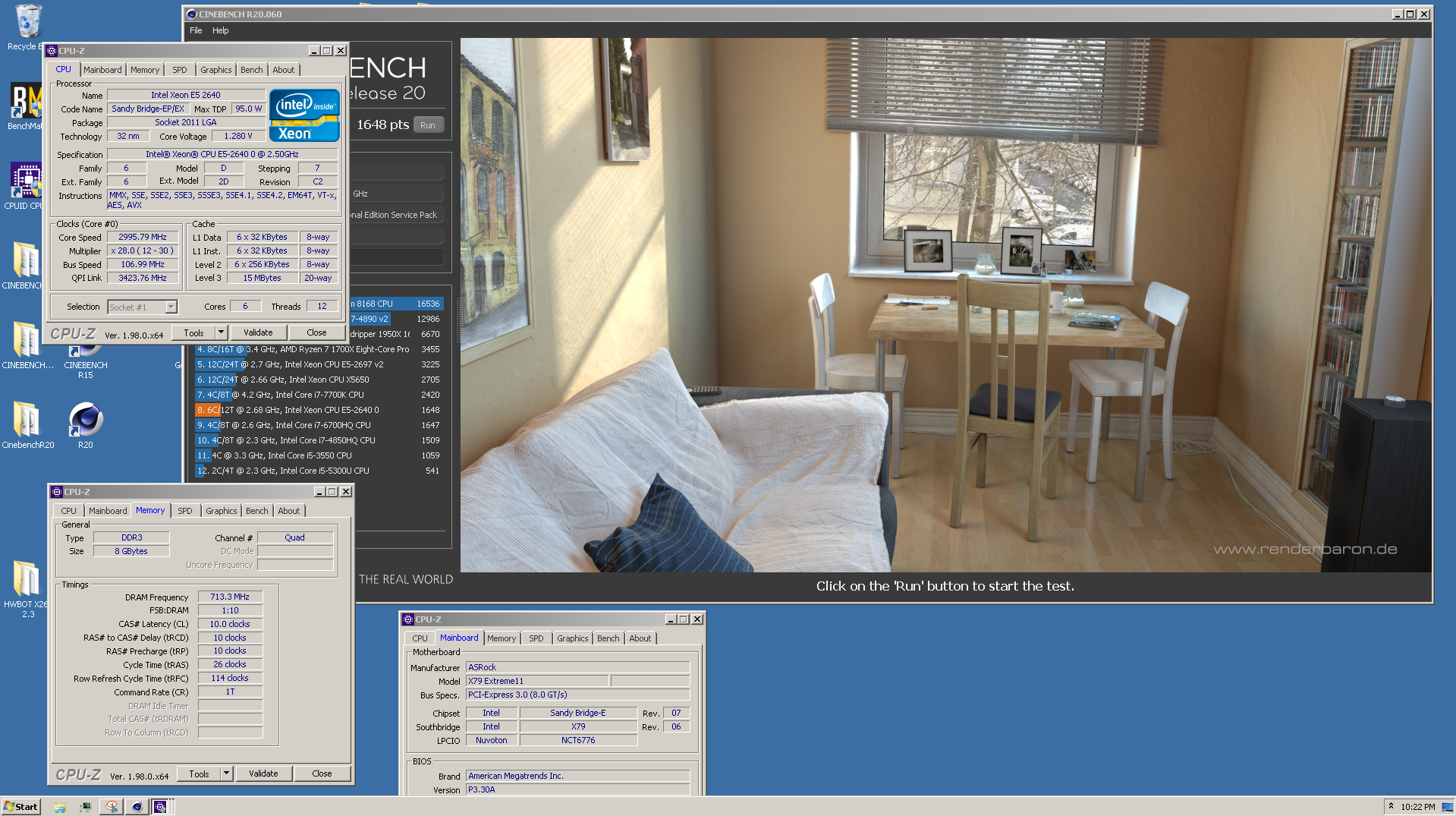Open the CinebenchR20 folder on the desktop
The height and width of the screenshot is (816, 1456).
27,424
